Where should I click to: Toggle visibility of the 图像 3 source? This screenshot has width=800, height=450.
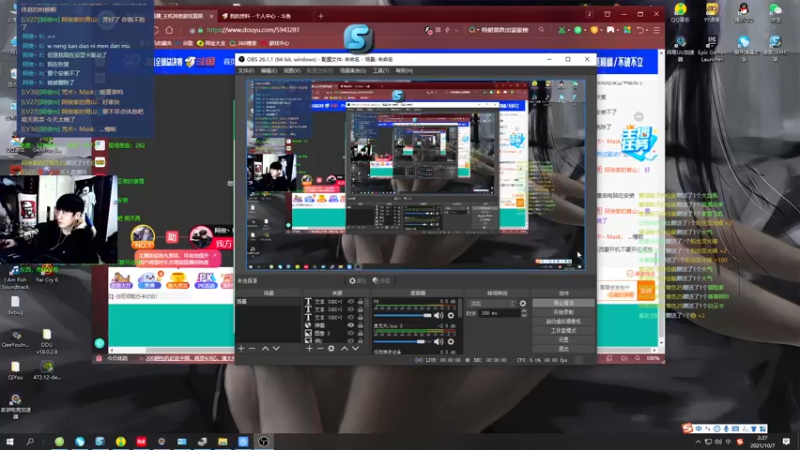click(351, 333)
